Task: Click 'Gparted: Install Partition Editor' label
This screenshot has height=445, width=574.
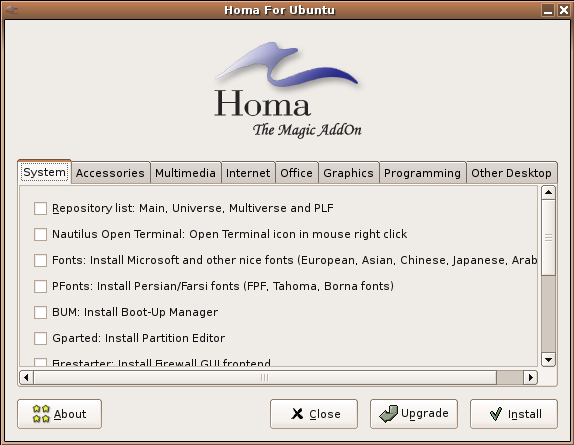Action: pos(138,338)
